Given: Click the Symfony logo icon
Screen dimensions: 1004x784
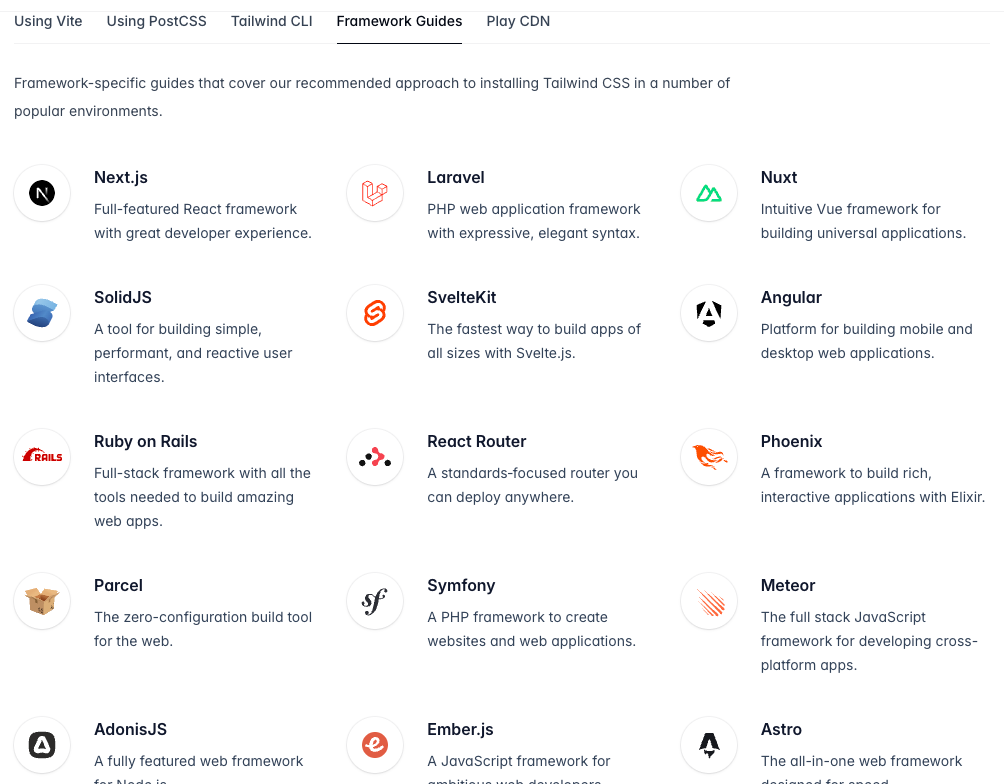Looking at the screenshot, I should (x=375, y=601).
